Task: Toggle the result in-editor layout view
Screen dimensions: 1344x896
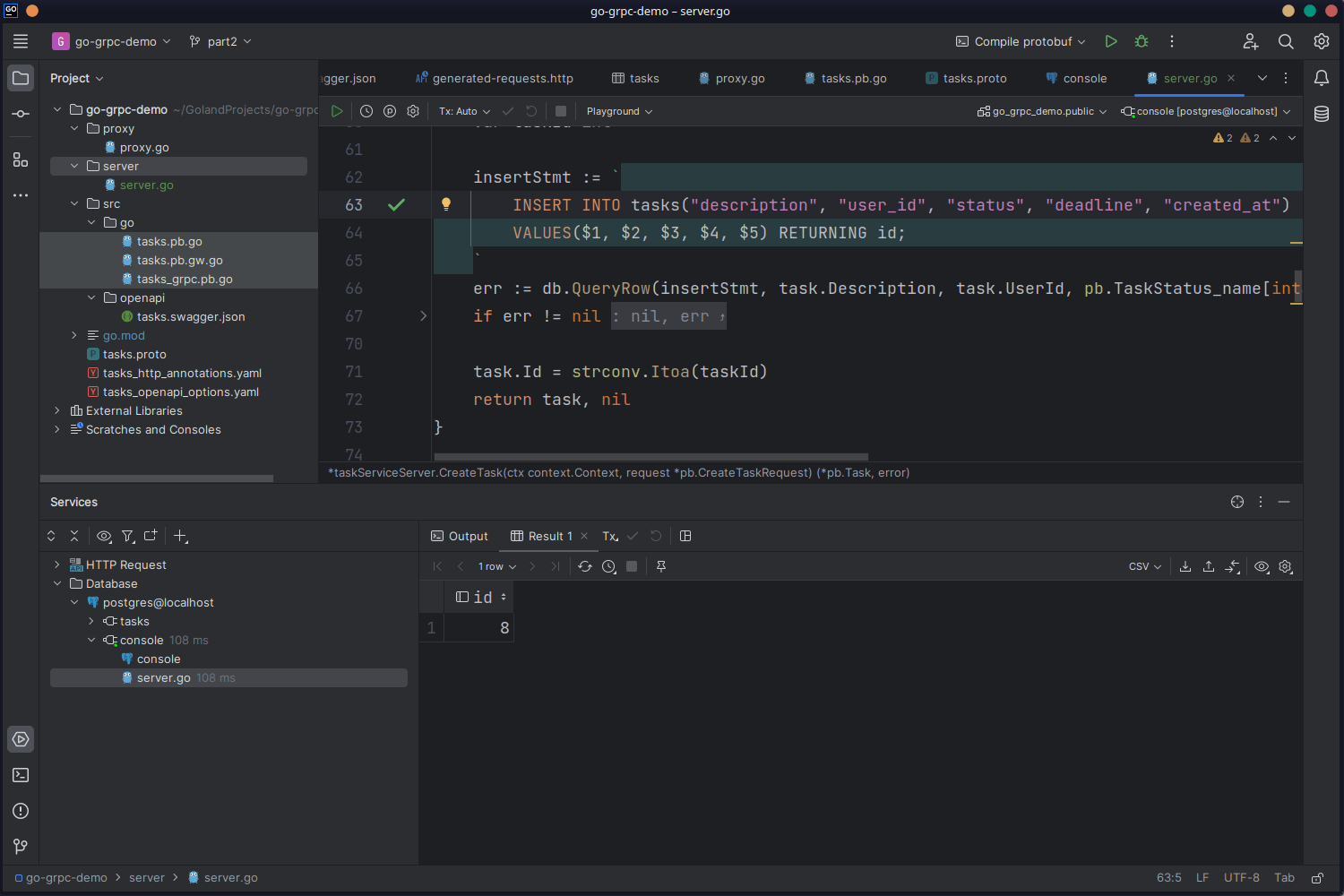Action: point(685,536)
